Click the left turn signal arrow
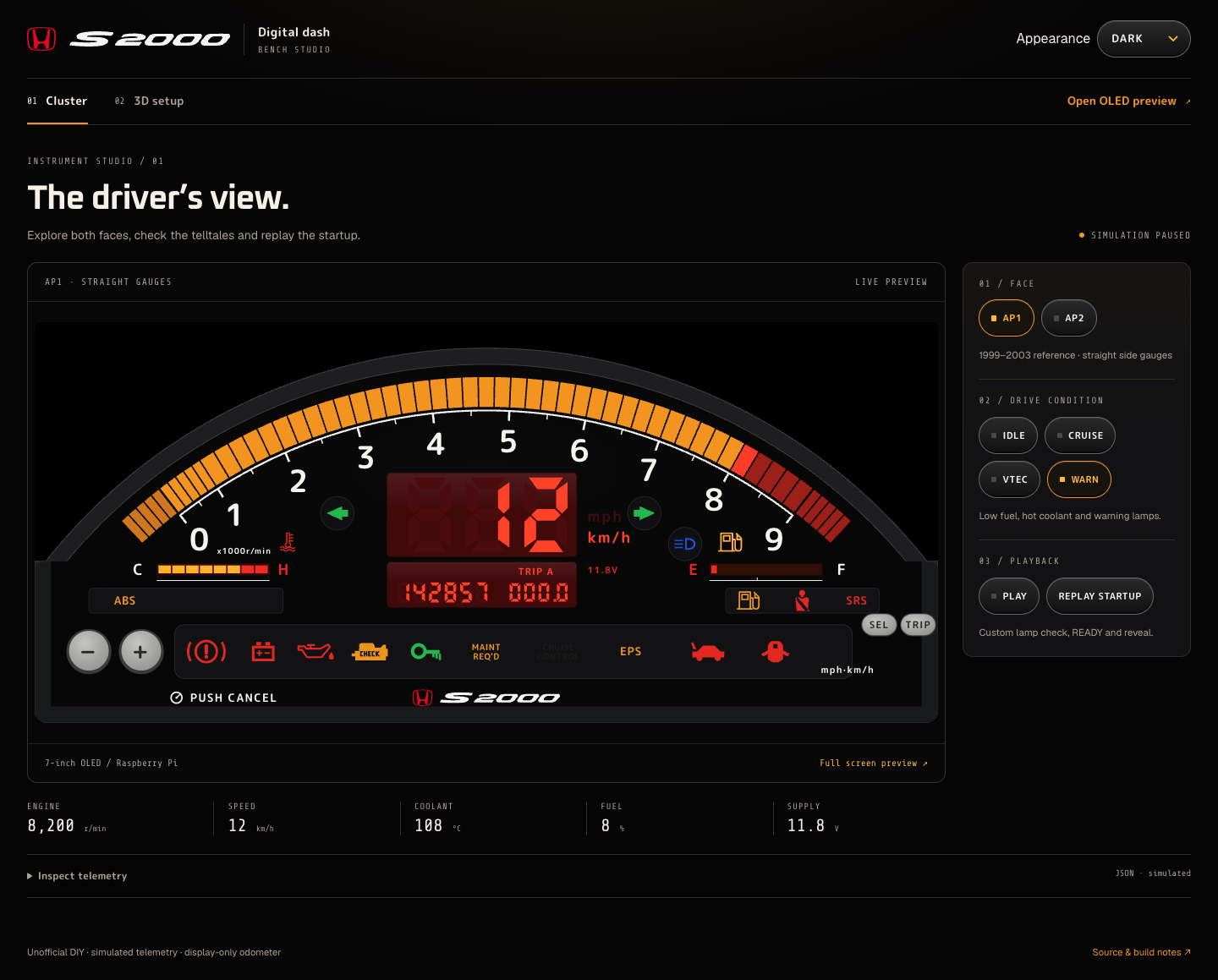 [337, 513]
